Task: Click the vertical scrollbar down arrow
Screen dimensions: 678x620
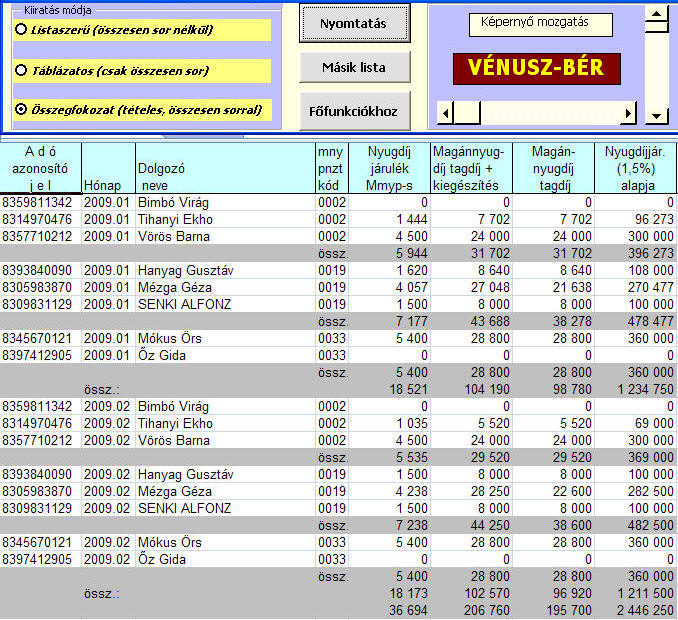Action: pos(657,115)
